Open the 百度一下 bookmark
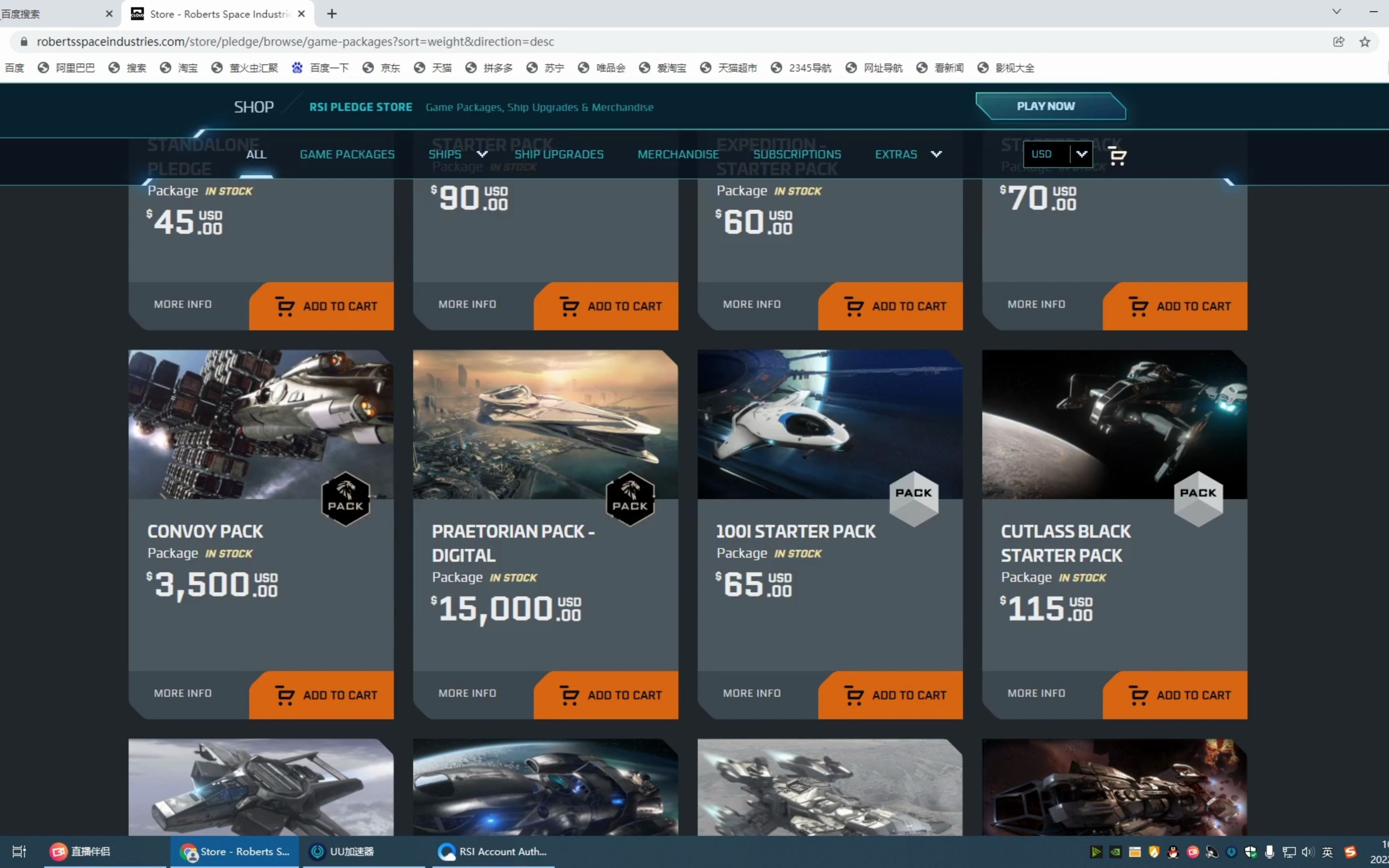This screenshot has width=1389, height=868. pos(320,68)
